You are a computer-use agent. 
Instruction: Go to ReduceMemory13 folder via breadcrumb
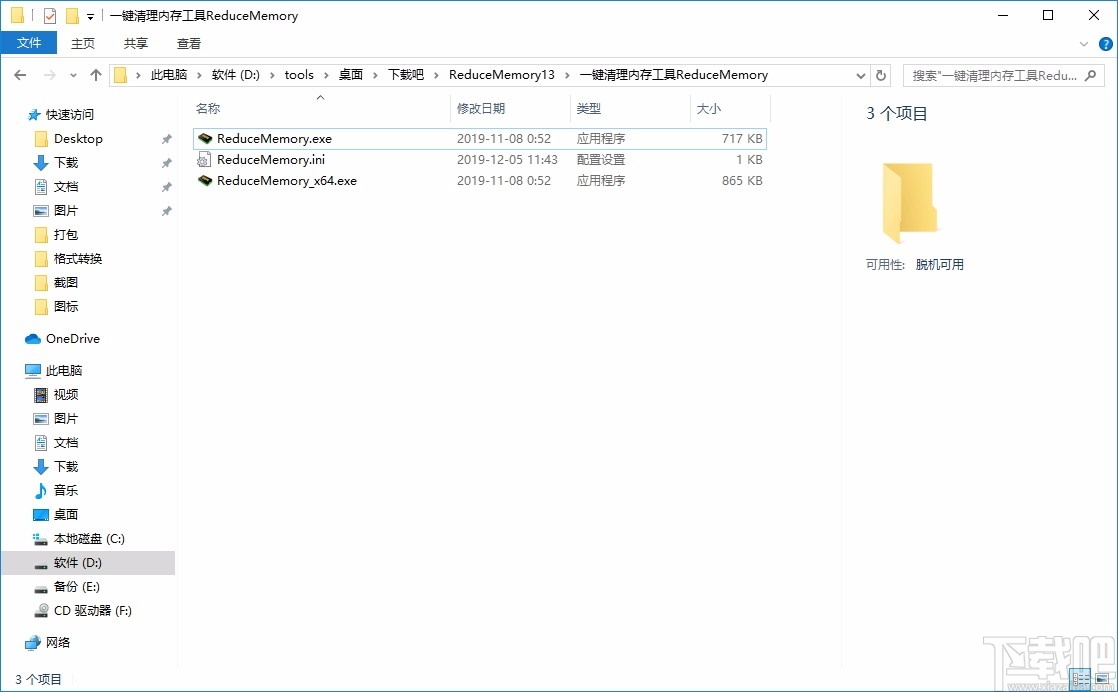pyautogui.click(x=501, y=74)
